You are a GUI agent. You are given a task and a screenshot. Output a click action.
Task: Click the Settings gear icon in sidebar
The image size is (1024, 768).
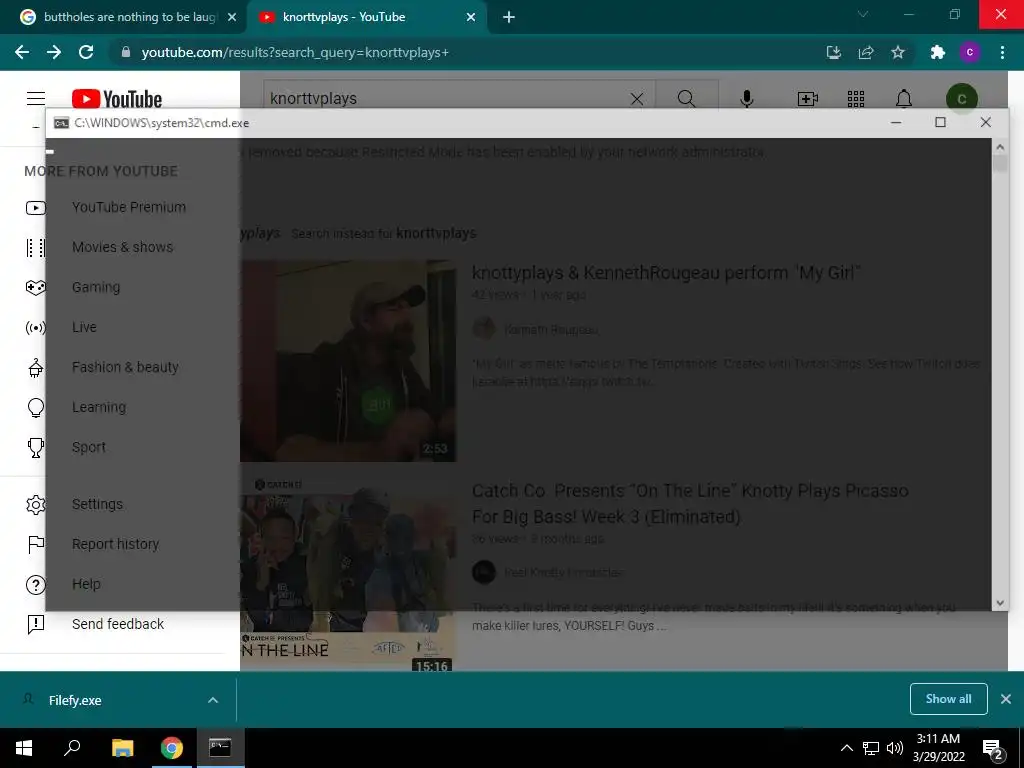click(x=36, y=504)
